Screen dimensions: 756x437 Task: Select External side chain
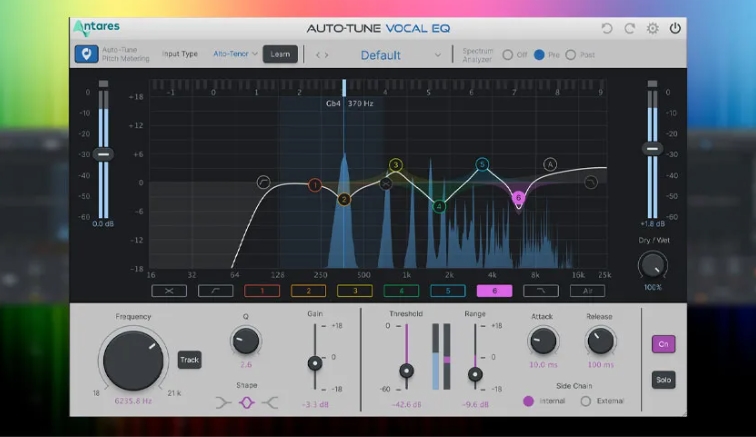pyautogui.click(x=586, y=401)
